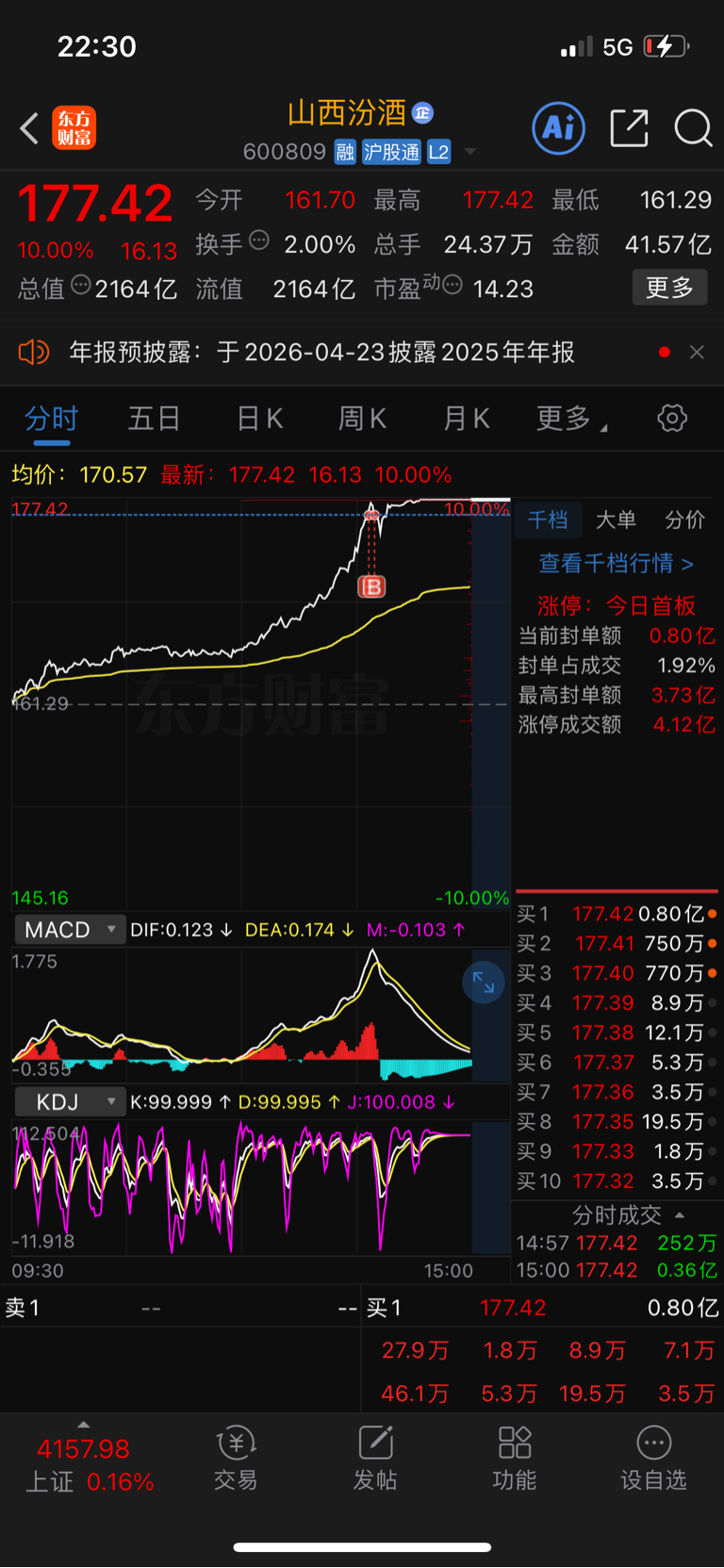724x1568 pixels.
Task: Tap the 当前封单额 0.80亿 row
Action: 617,636
